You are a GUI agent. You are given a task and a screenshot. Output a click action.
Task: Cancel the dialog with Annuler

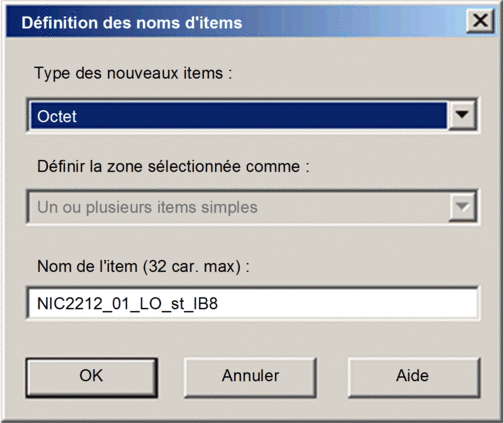[x=250, y=377]
